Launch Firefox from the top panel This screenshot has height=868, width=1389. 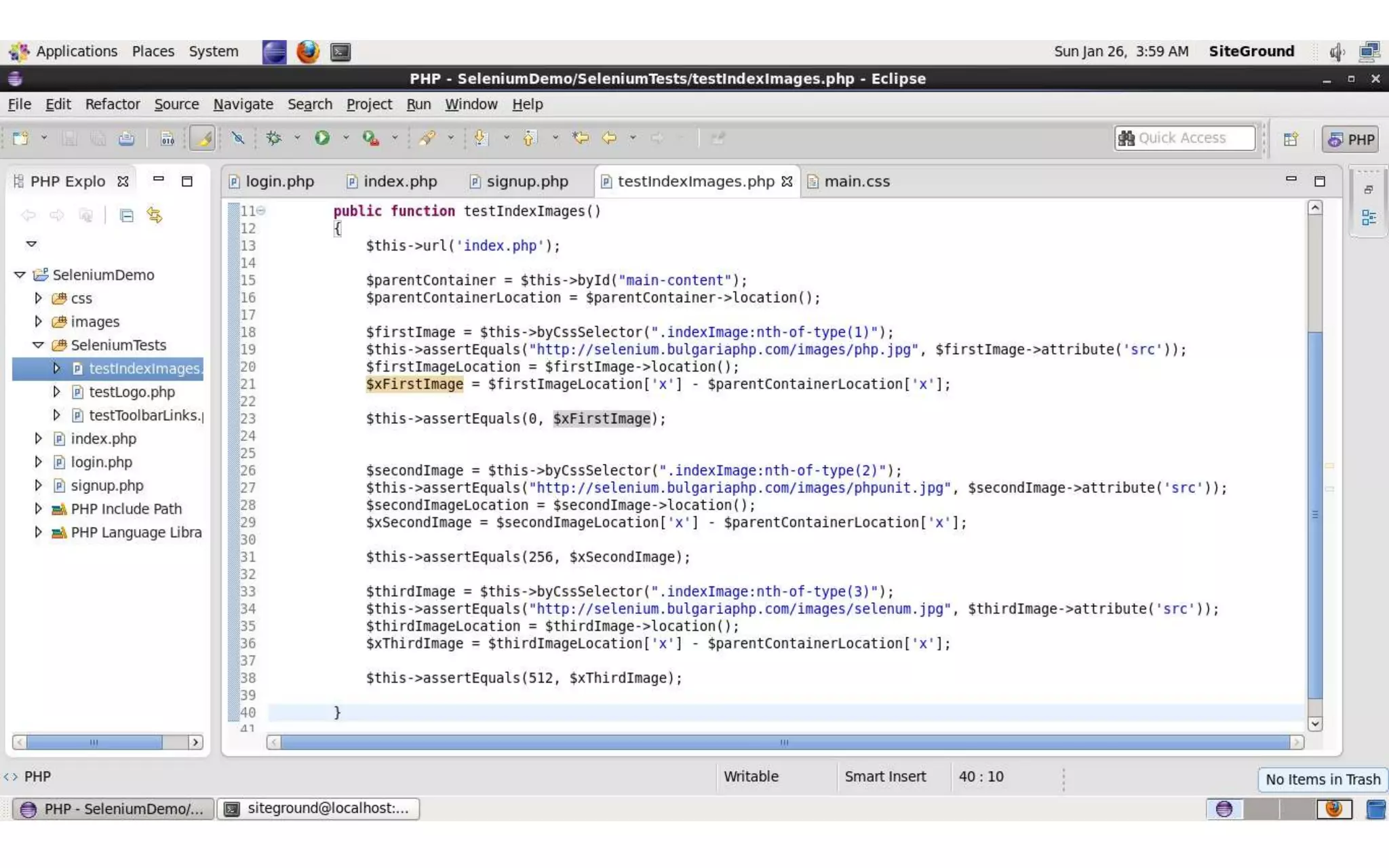pos(307,52)
